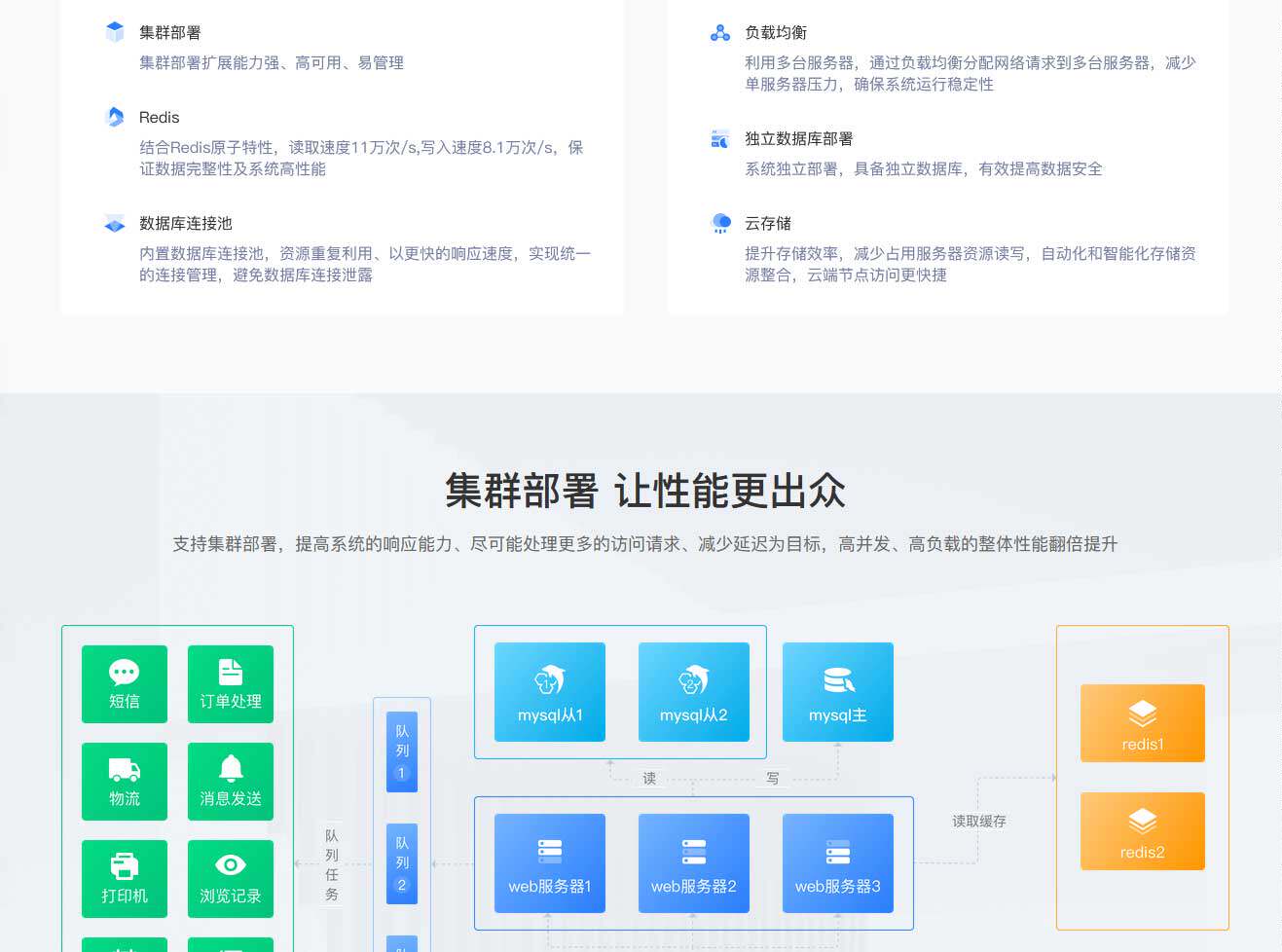Select the green 物流 truck tile

tap(125, 782)
